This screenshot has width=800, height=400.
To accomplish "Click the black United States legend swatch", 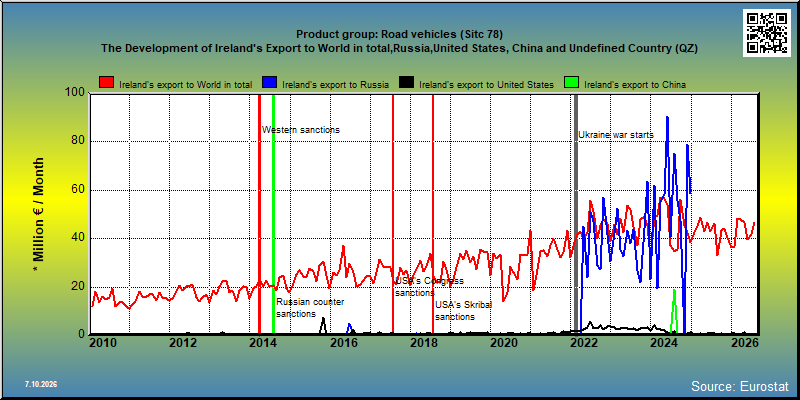I will 407,83.
